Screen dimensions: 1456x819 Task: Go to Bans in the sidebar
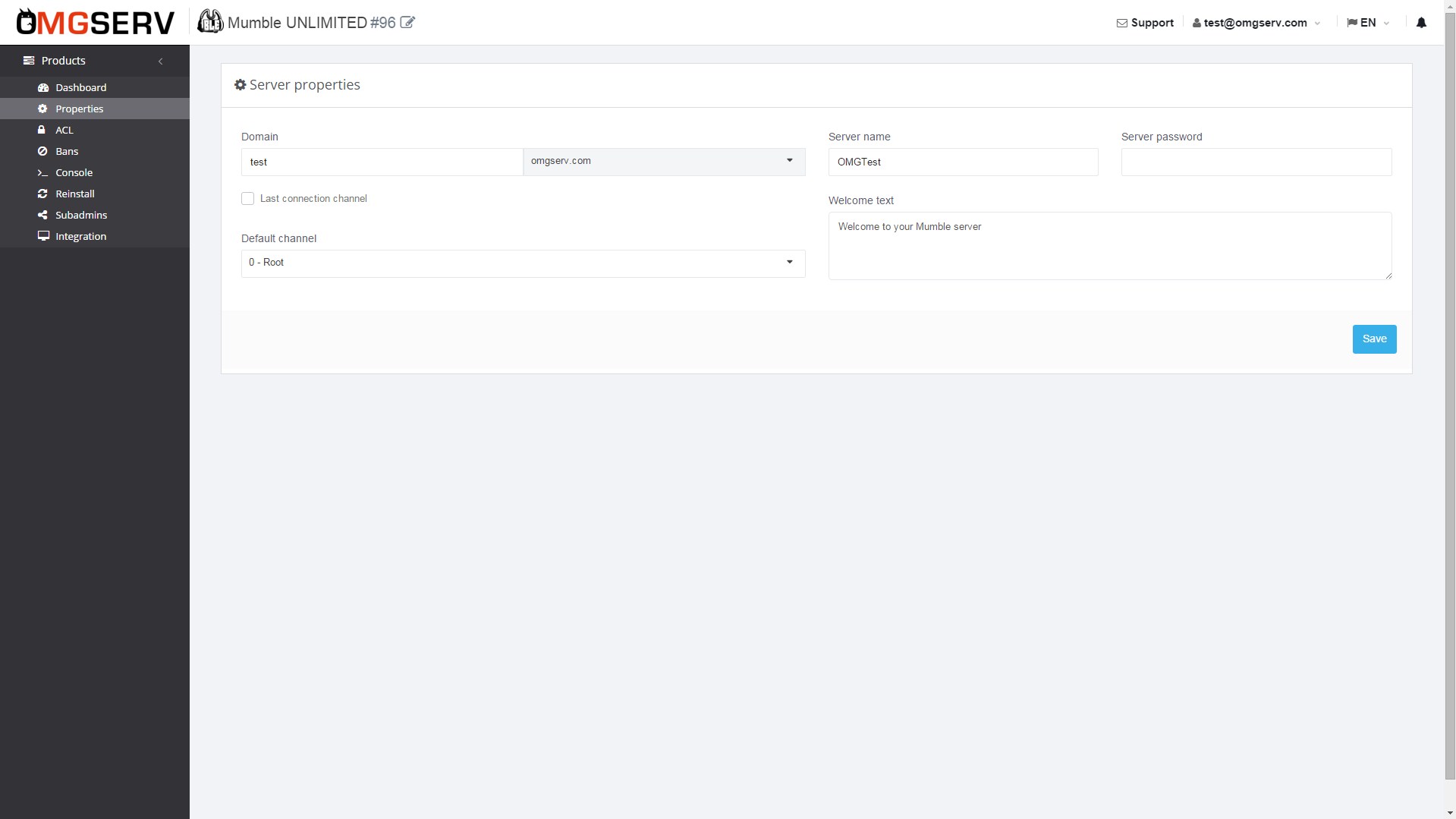(95, 152)
